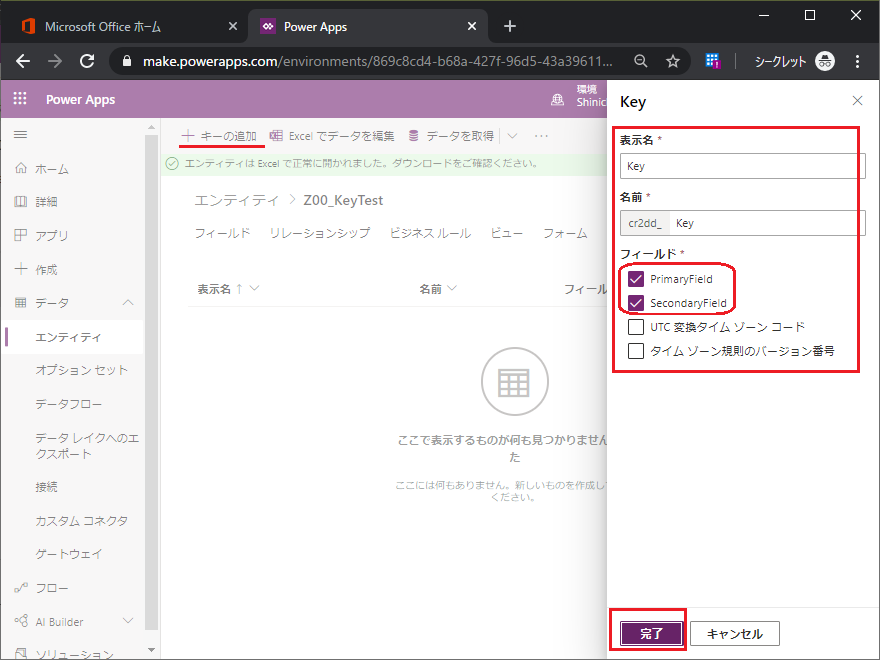Click Edit data in Excel command
Viewport: 880px width, 660px height.
pos(332,136)
